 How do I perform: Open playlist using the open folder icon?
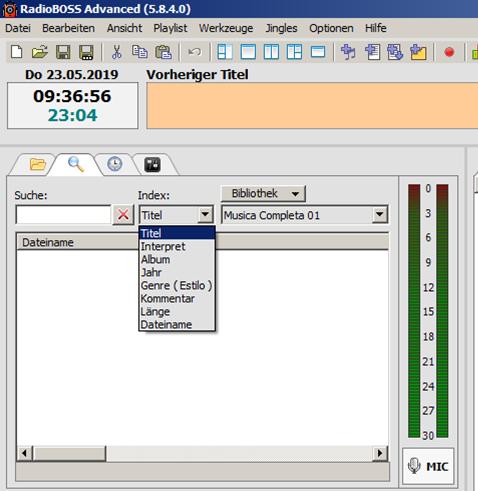(x=40, y=52)
